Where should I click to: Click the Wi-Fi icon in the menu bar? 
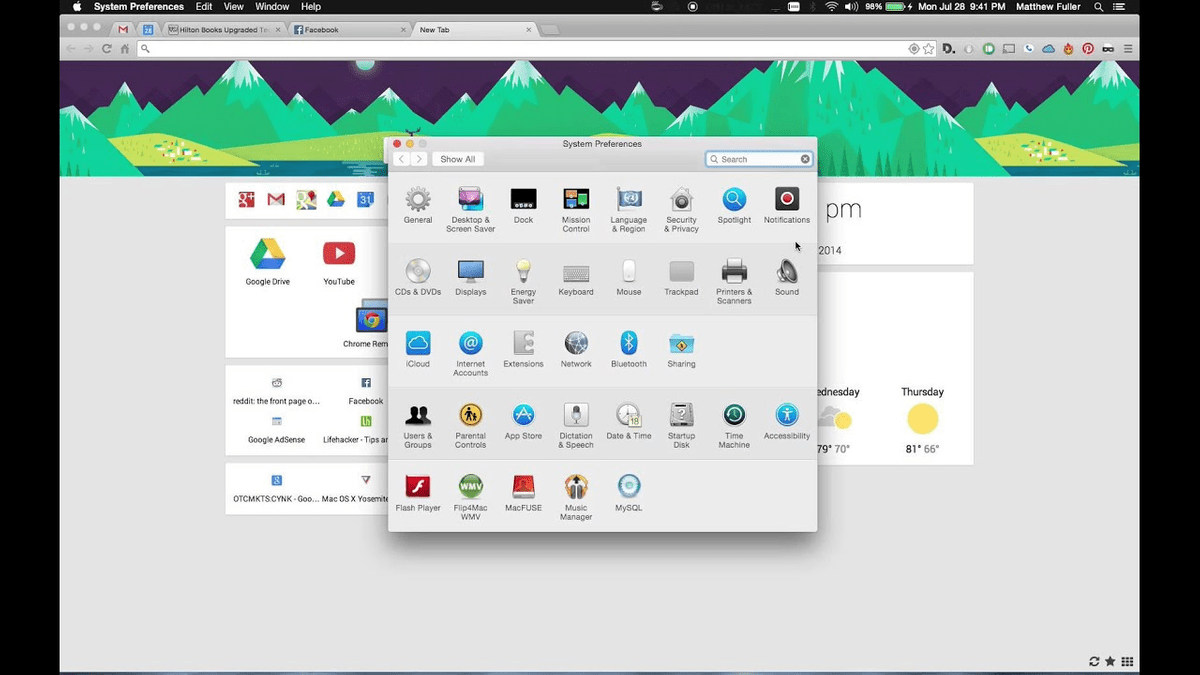831,7
